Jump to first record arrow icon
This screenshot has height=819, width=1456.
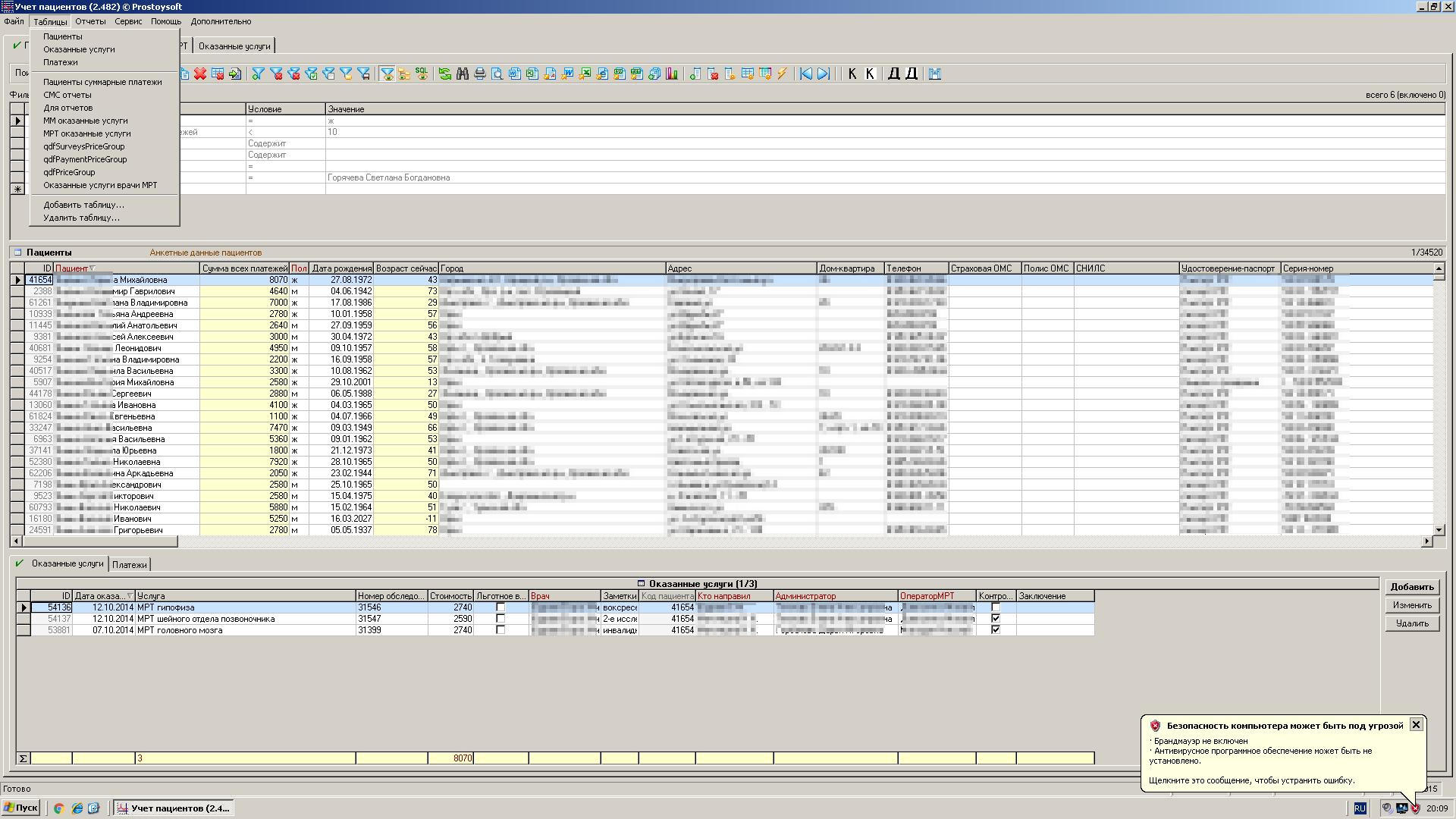806,74
